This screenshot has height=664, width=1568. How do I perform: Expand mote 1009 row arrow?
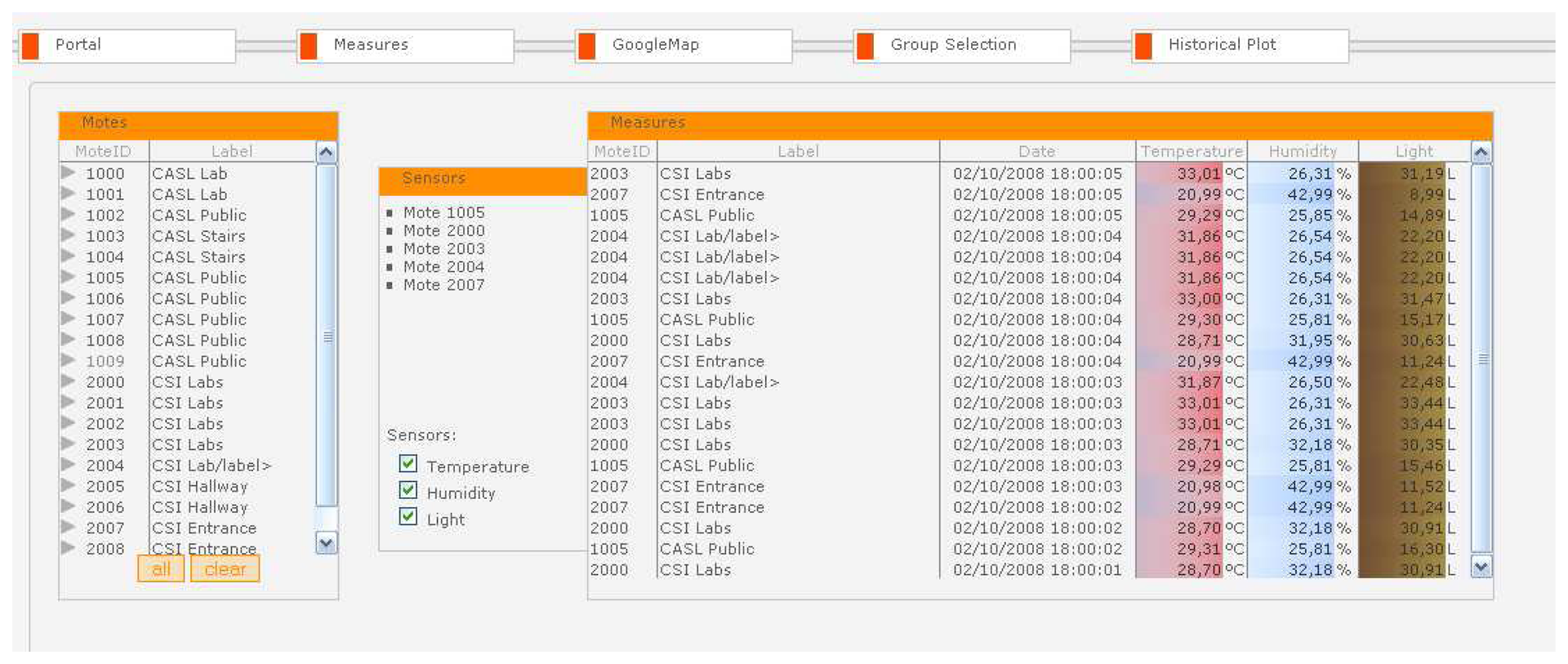point(69,360)
